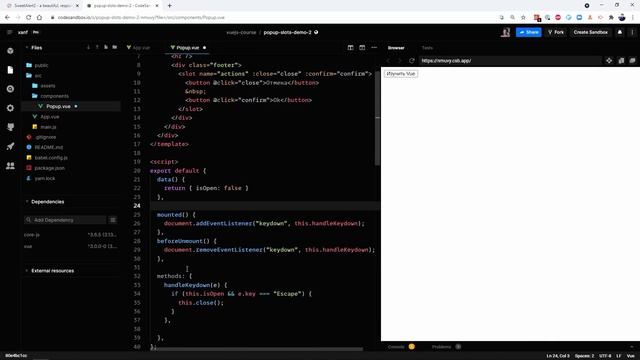Click the editor vertical scrollbar
This screenshot has height=360, width=640.
(x=377, y=118)
